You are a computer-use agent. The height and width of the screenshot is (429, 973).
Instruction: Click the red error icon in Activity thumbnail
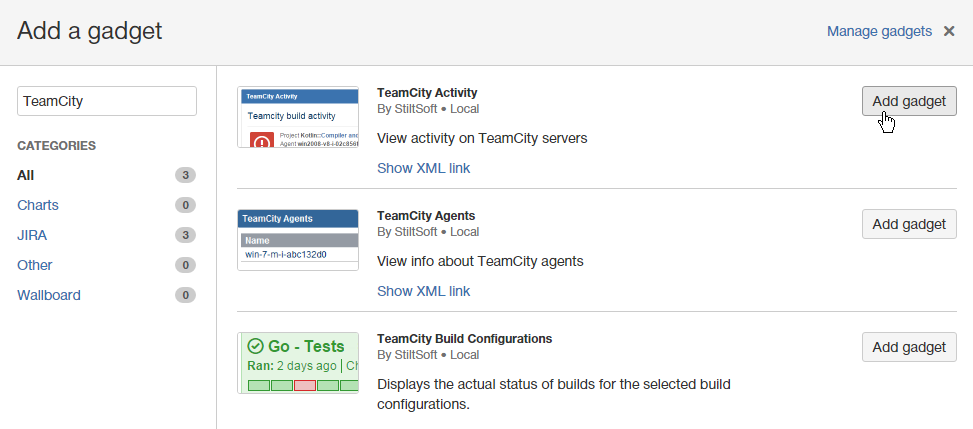point(262,141)
